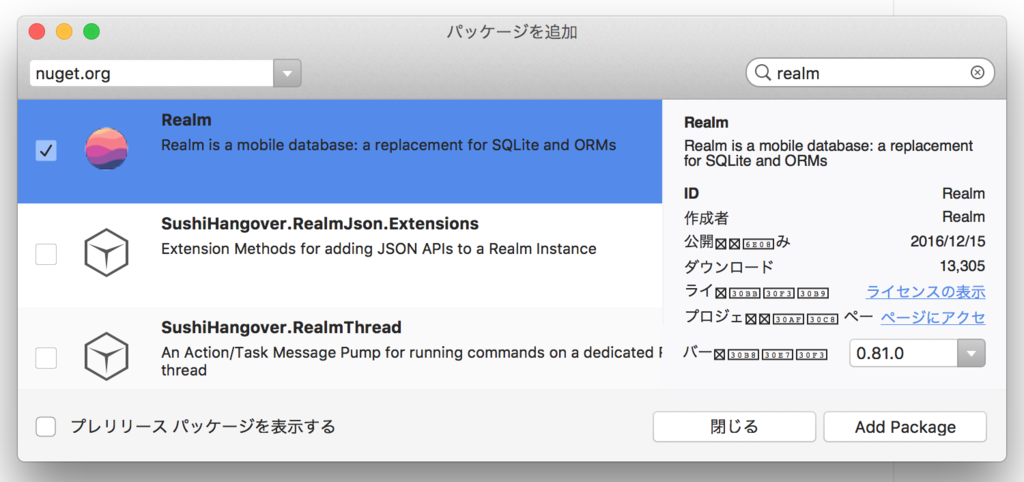Screen dimensions: 1024x482
Task: Click the Action/Task Message Pump description text
Action: click(411, 361)
